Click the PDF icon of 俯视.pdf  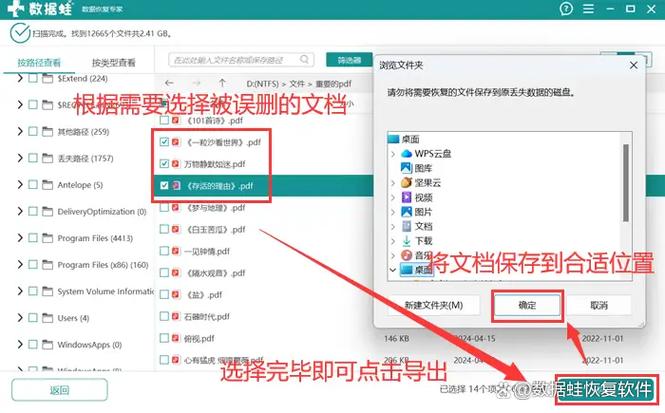176,338
